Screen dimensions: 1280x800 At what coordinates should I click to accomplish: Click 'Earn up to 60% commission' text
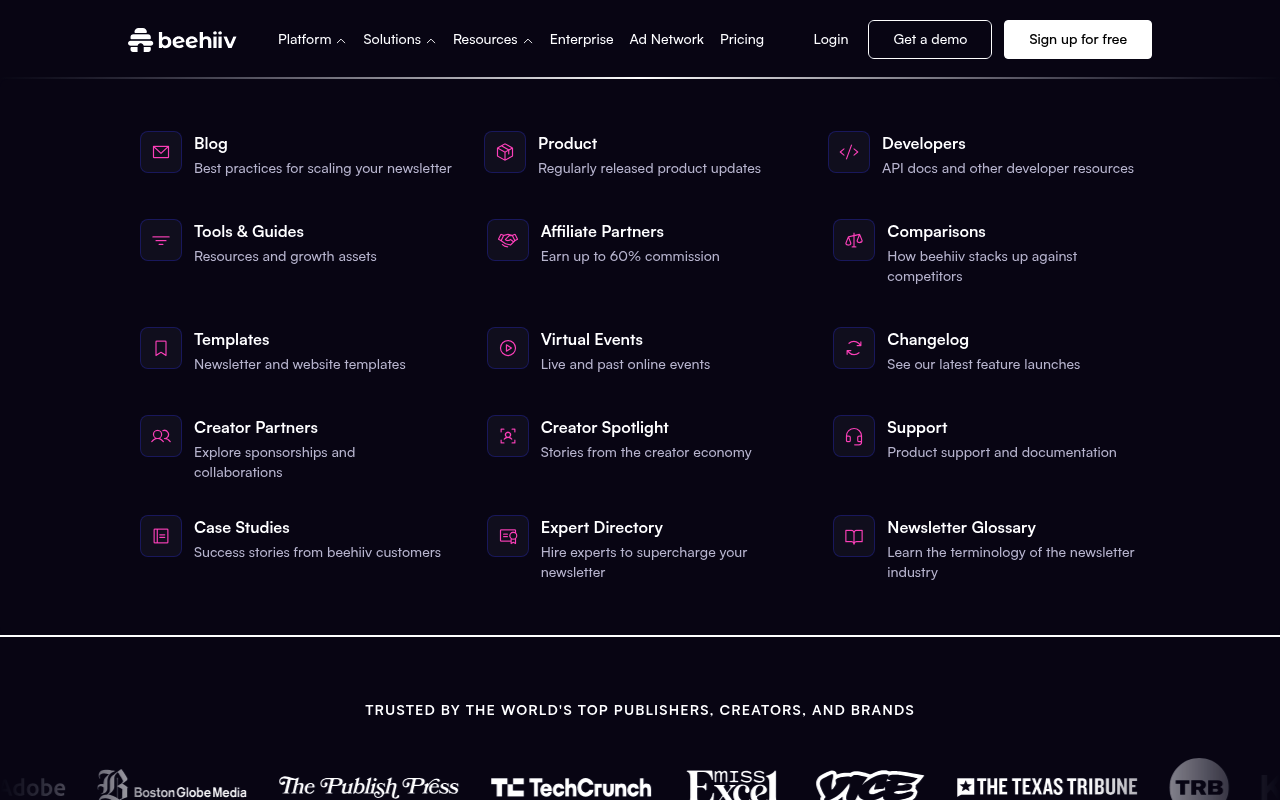click(630, 256)
